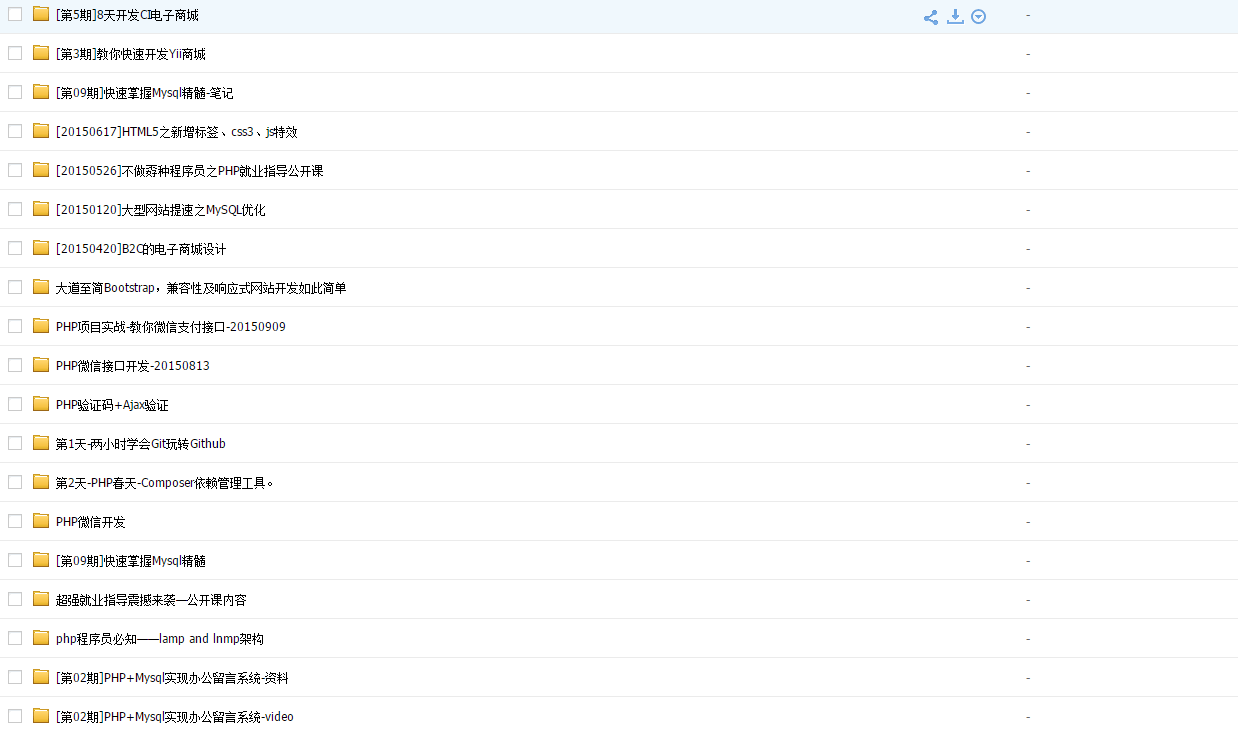Viewport: 1238px width, 734px height.
Task: Click the folder icon for 大道至简Bootstrap
Action: click(x=41, y=287)
